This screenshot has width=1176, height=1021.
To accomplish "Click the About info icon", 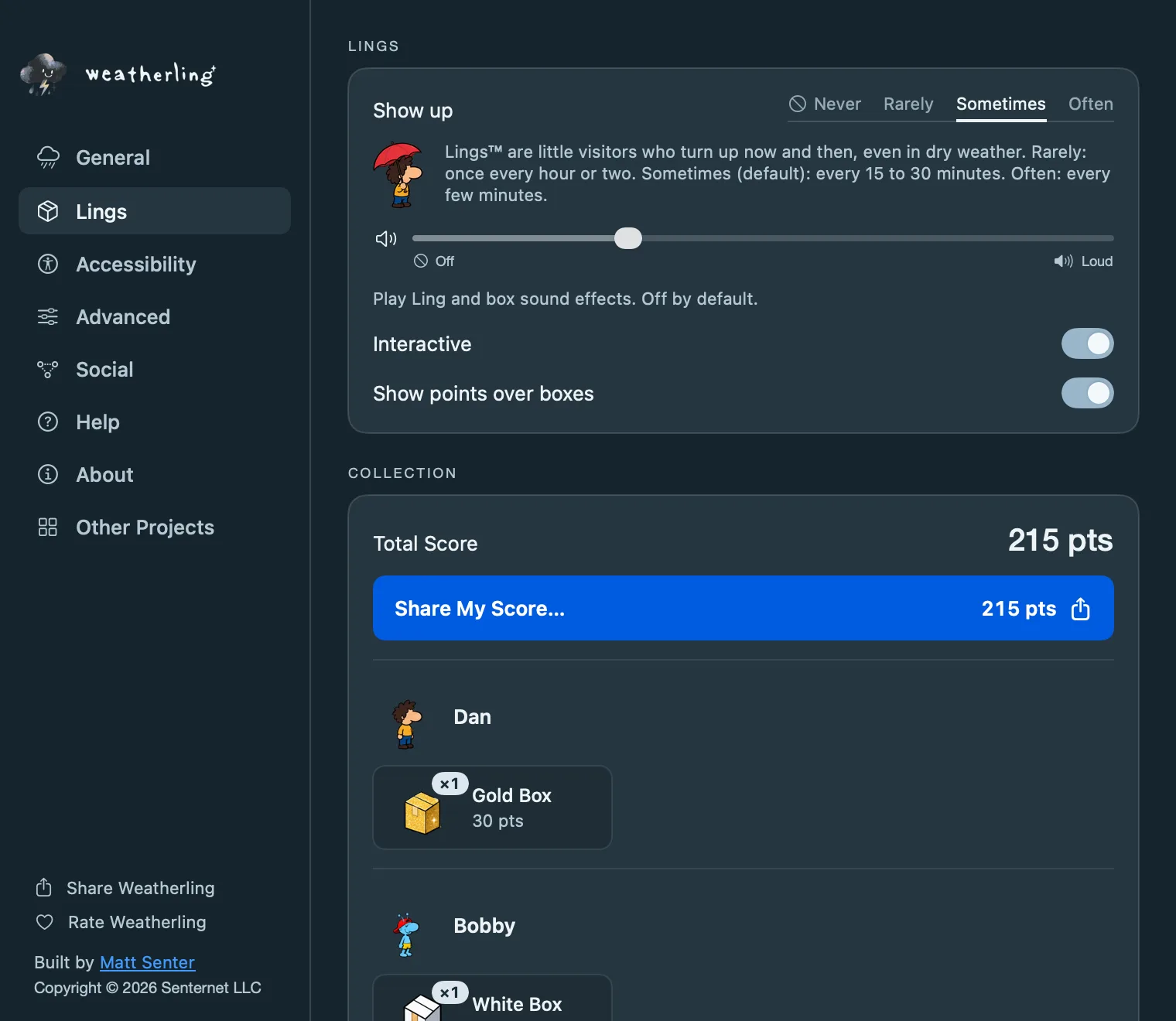I will coord(48,474).
